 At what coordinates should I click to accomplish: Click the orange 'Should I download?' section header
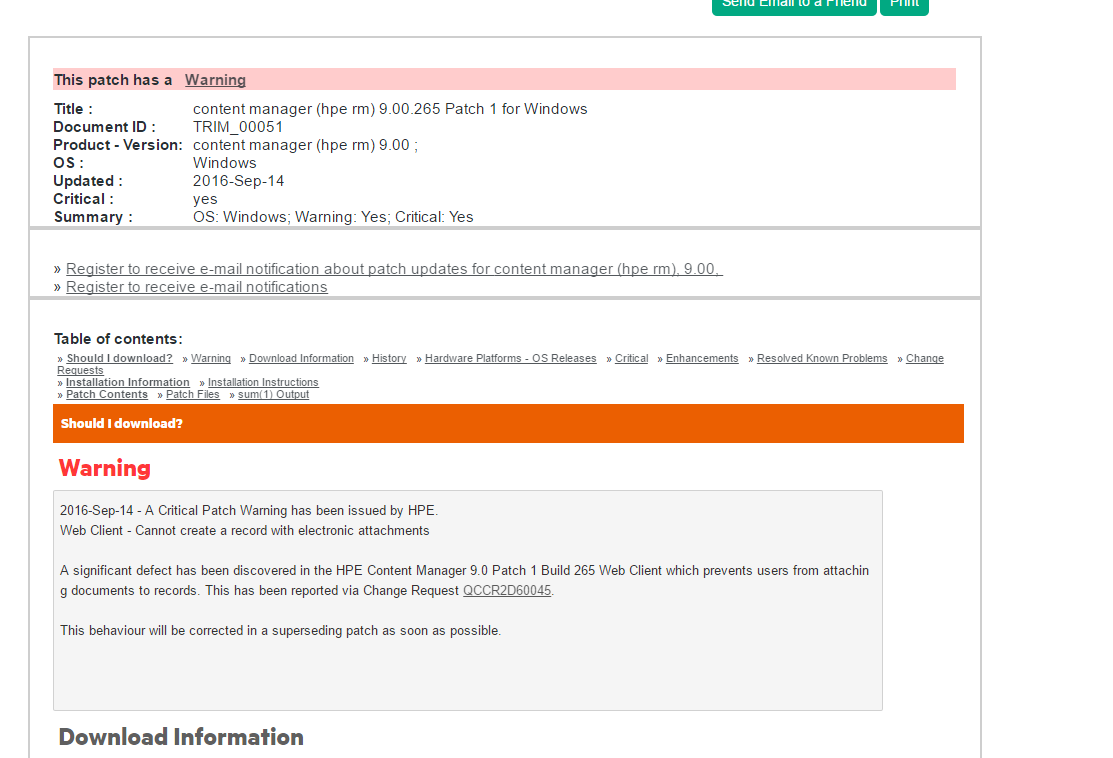tap(508, 424)
